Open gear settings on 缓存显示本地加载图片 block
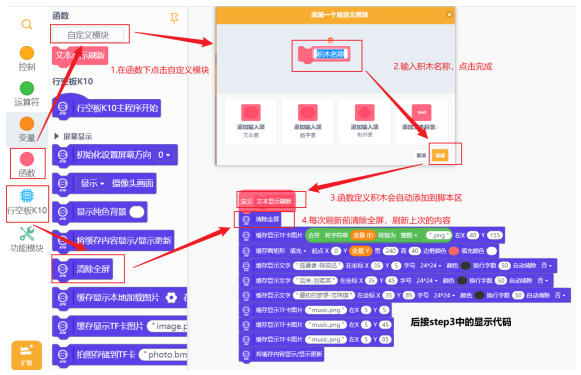Screen dimensions: 581x375 171,298
